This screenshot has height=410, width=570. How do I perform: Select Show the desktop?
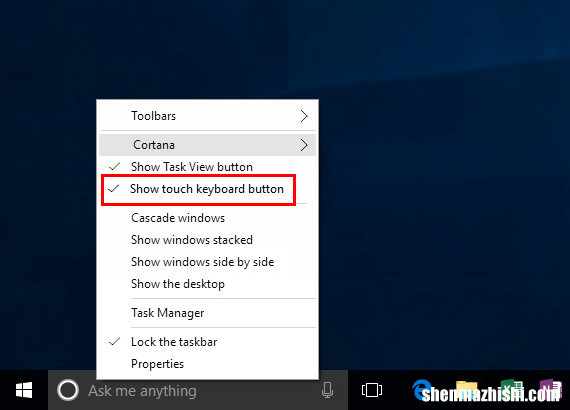[x=207, y=284]
